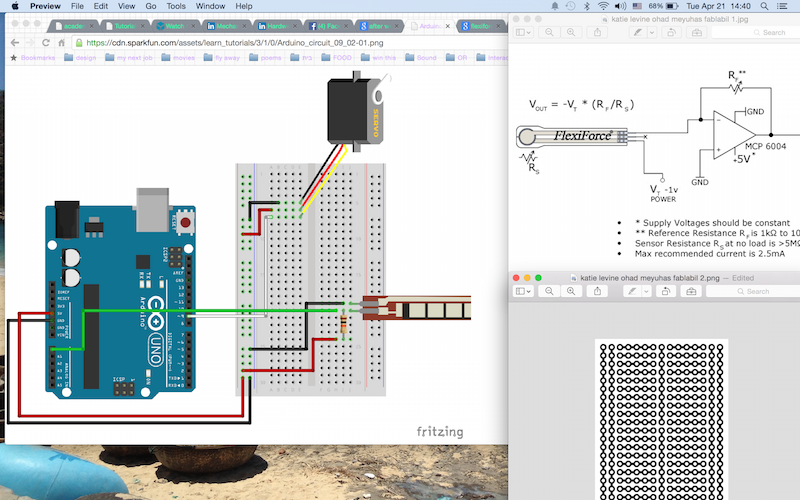Viewport: 800px width, 500px height.
Task: Open the FOOD bookmarks folder
Action: point(337,58)
